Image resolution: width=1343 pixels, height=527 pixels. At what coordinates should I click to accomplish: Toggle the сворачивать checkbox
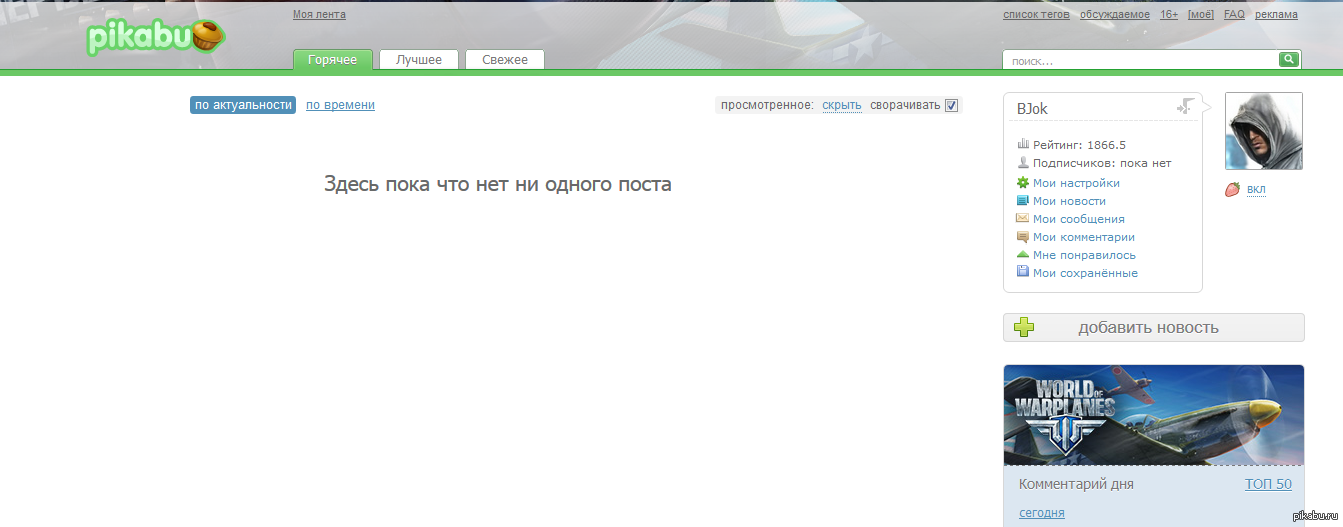pos(951,105)
